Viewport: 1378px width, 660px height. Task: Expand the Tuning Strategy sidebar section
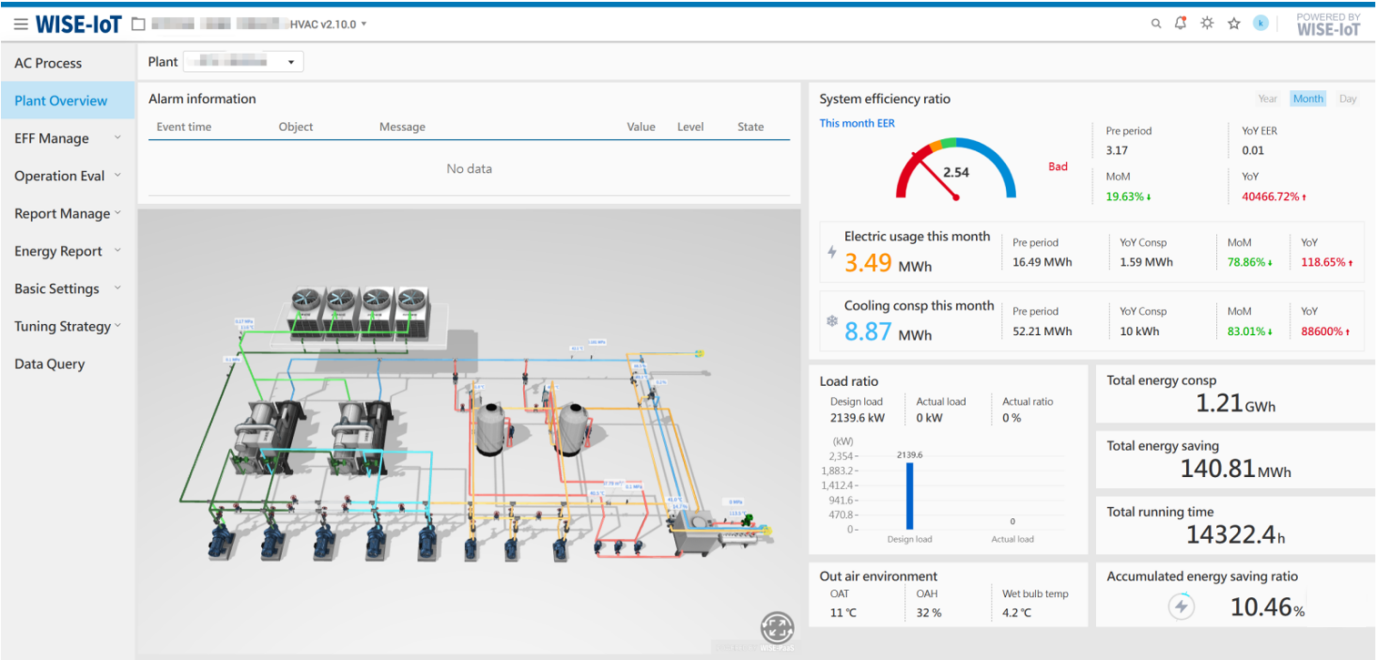click(x=66, y=326)
